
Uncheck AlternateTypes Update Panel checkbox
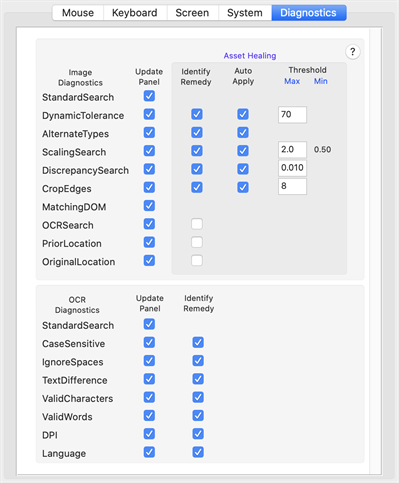pos(149,133)
